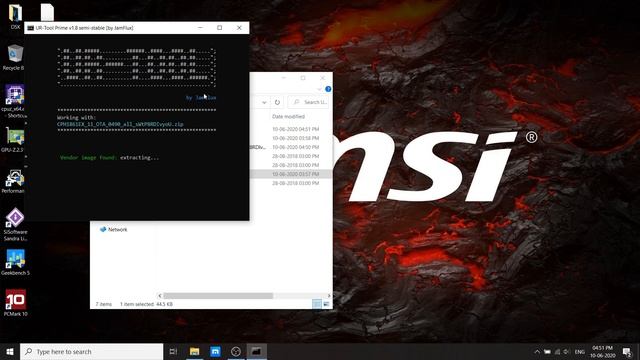Open the round app icon on the taskbar
Image resolution: width=640 pixels, height=360 pixels.
(x=236, y=351)
